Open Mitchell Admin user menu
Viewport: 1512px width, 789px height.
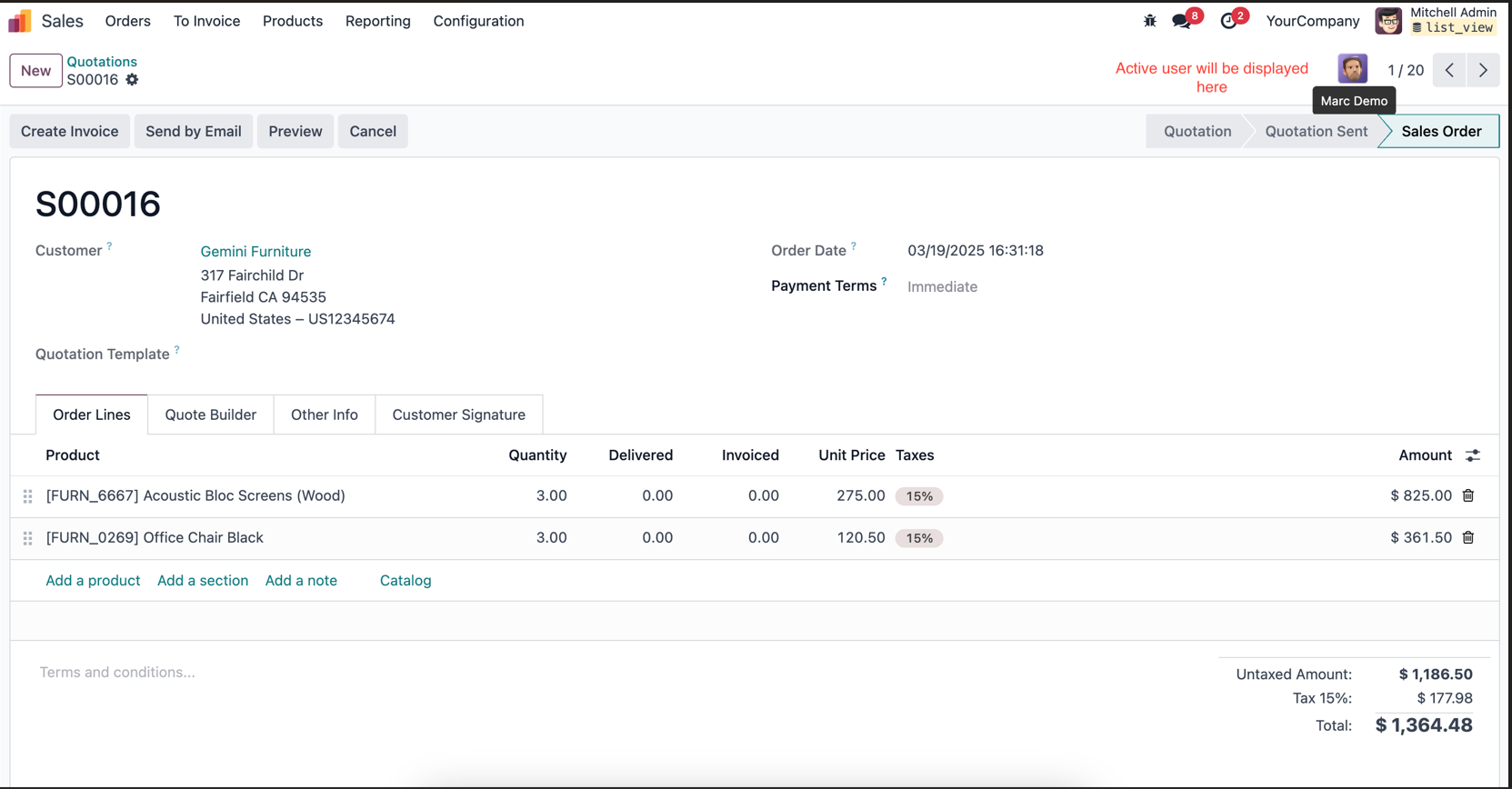[x=1436, y=20]
